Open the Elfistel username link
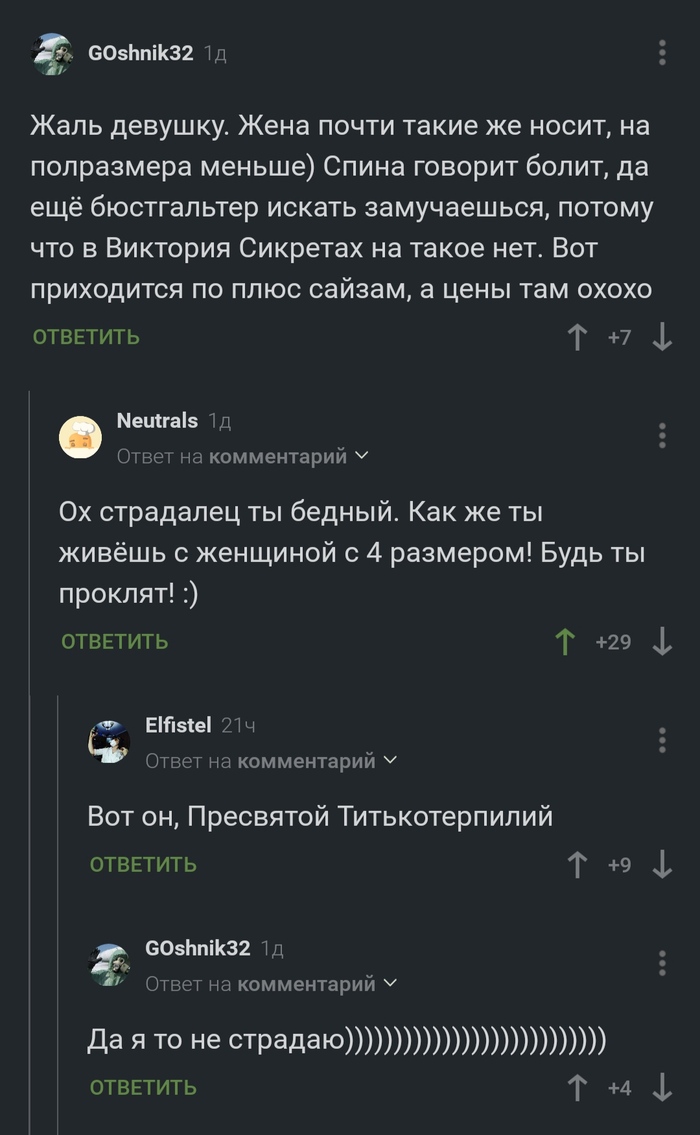Viewport: 700px width, 1135px height. [179, 725]
